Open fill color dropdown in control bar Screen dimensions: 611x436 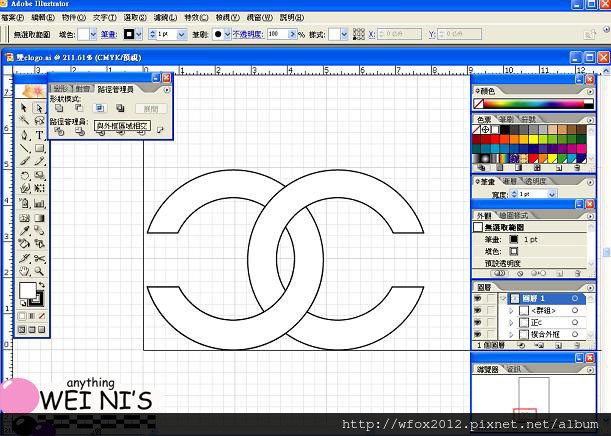(93, 34)
